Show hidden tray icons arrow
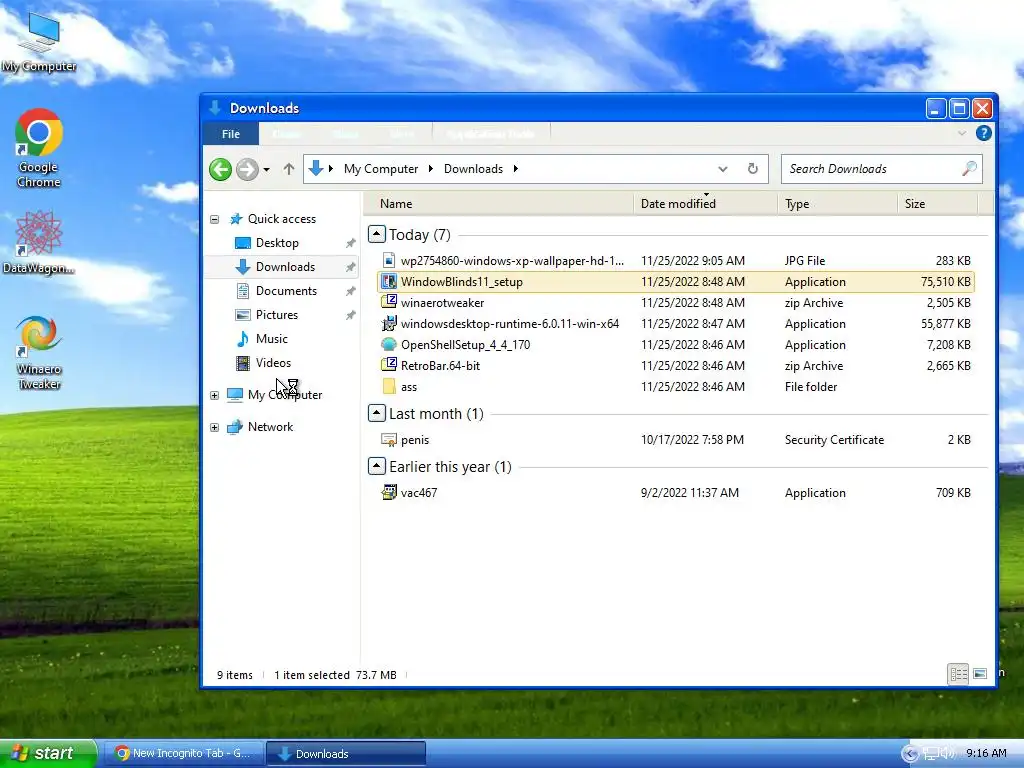Screen dimensions: 1024x768 [910, 754]
